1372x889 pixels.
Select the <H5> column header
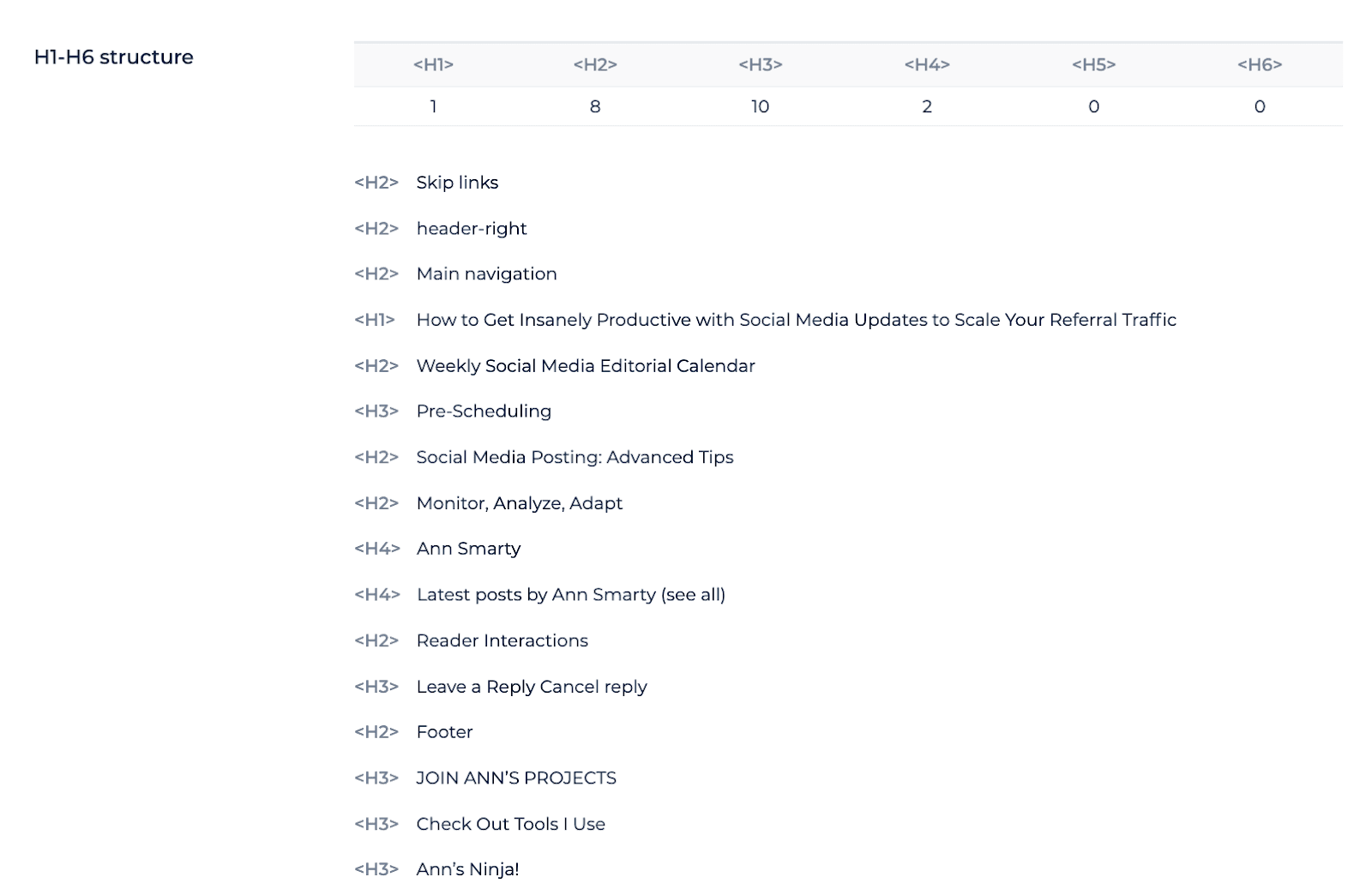pyautogui.click(x=1093, y=64)
